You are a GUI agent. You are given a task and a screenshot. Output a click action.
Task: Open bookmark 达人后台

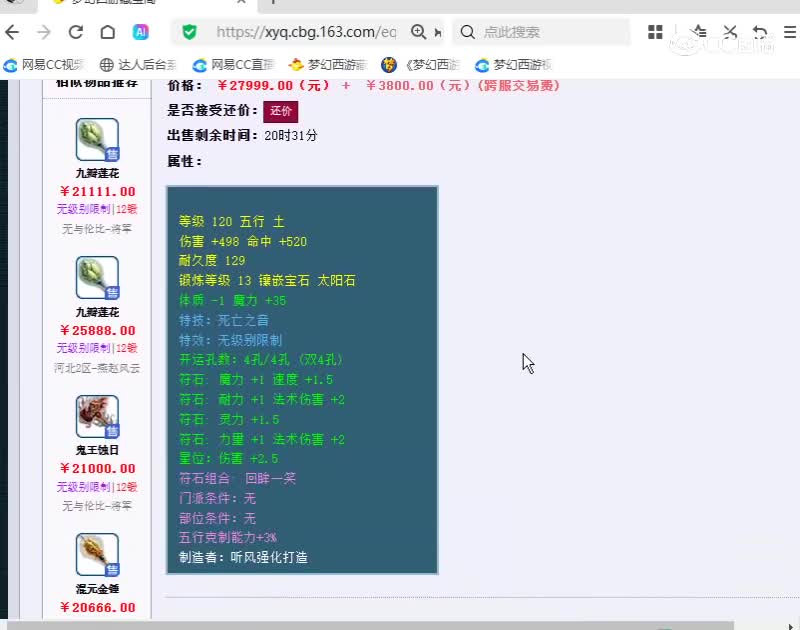(138, 65)
